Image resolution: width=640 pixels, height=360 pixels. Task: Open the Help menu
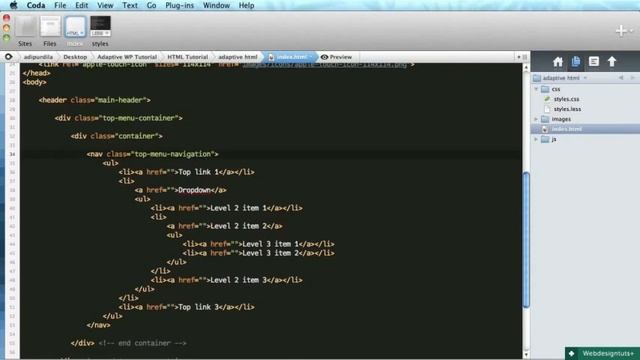click(x=247, y=5)
